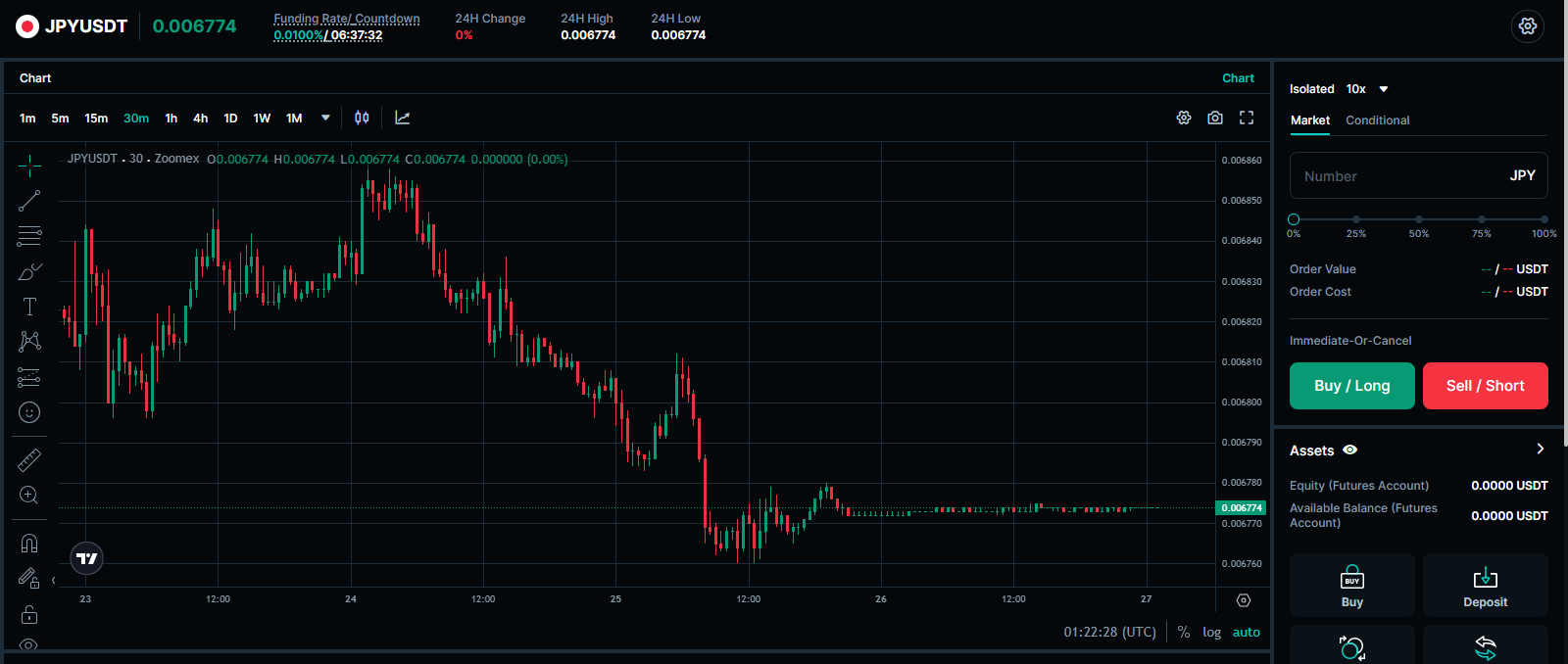Toggle asset balance visibility eye
Screen dimensions: 1568x664
pos(1350,450)
